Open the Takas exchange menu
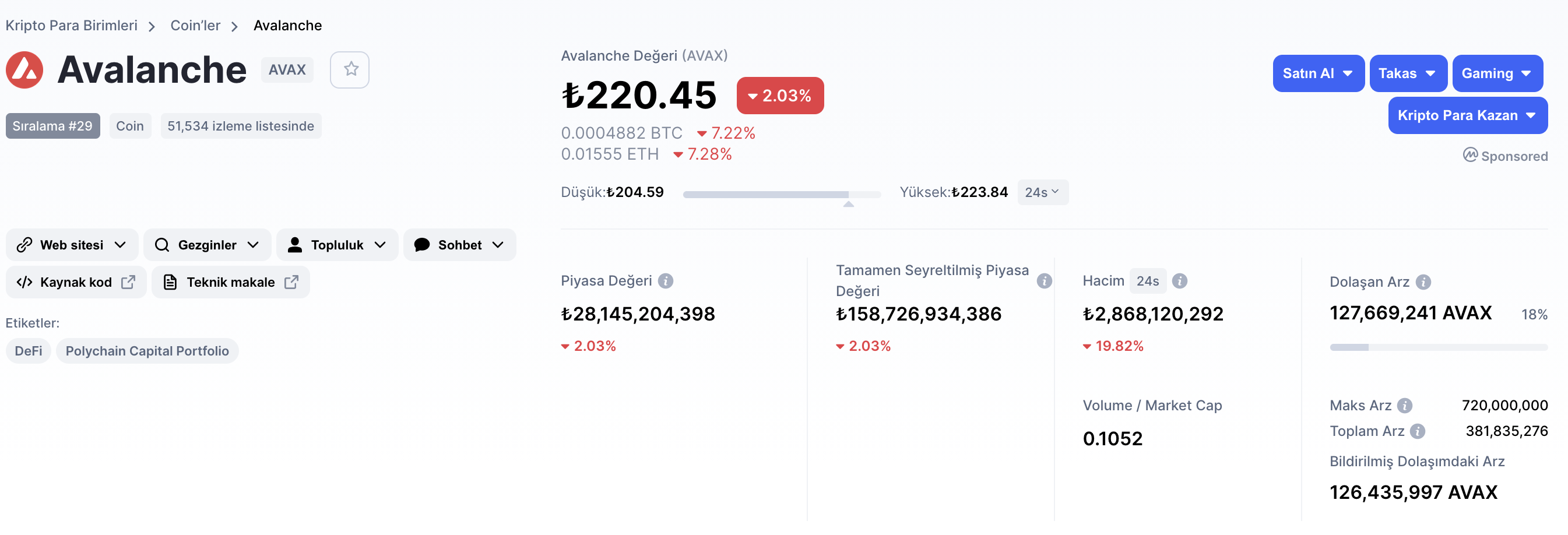 [1407, 73]
